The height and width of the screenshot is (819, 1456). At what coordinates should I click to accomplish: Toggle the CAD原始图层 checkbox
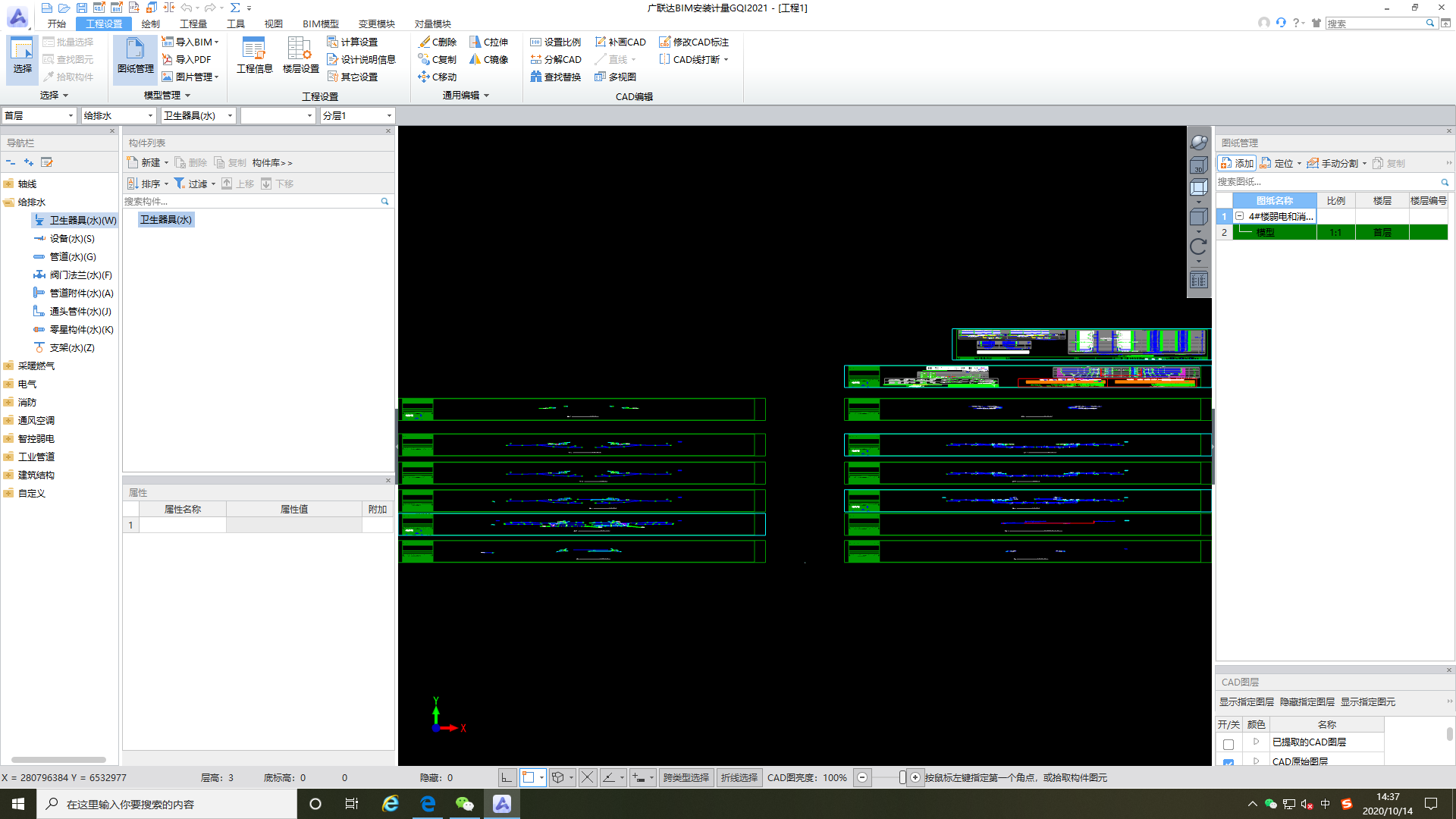pos(1228,762)
